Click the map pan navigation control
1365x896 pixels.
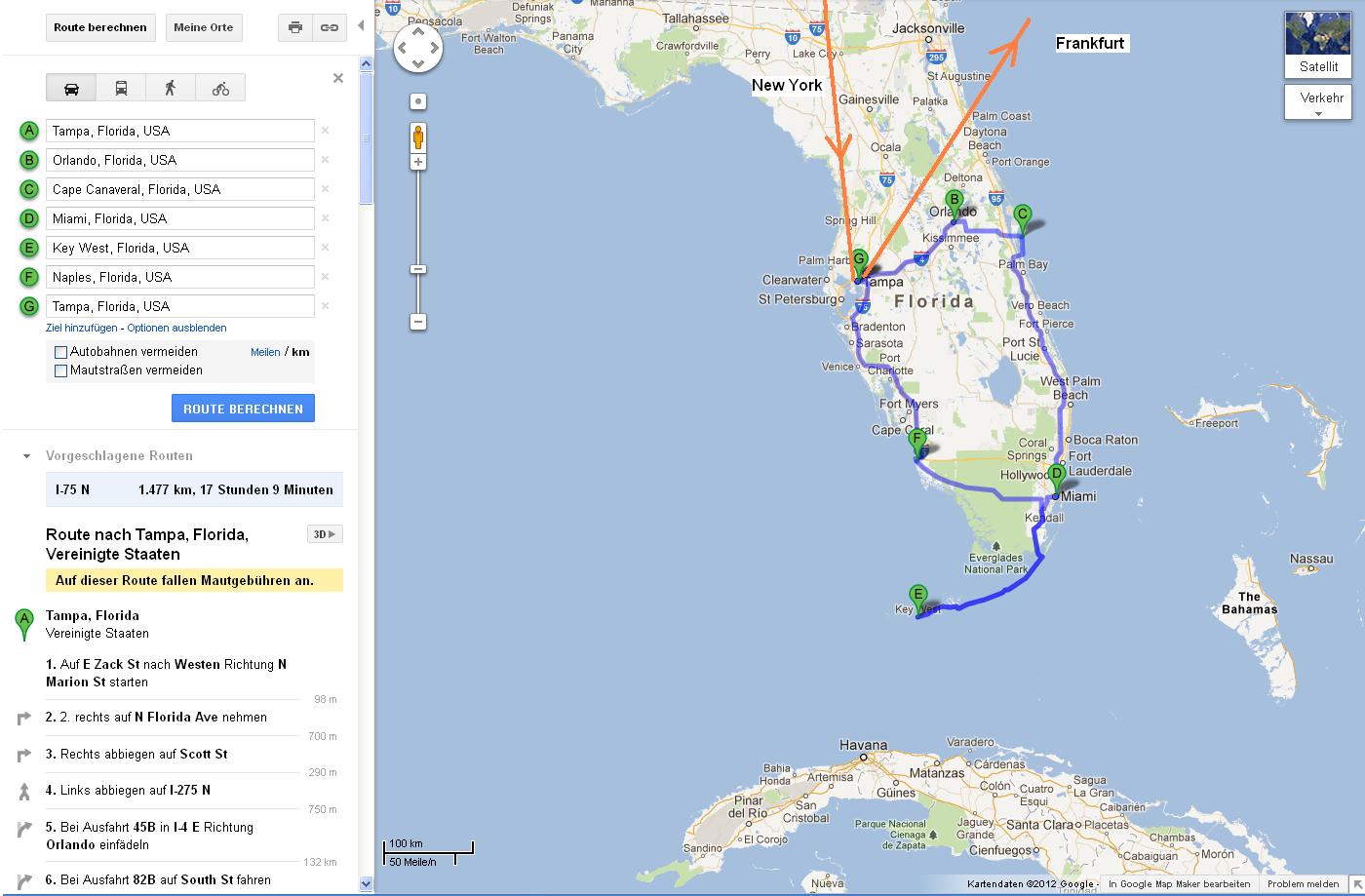418,46
